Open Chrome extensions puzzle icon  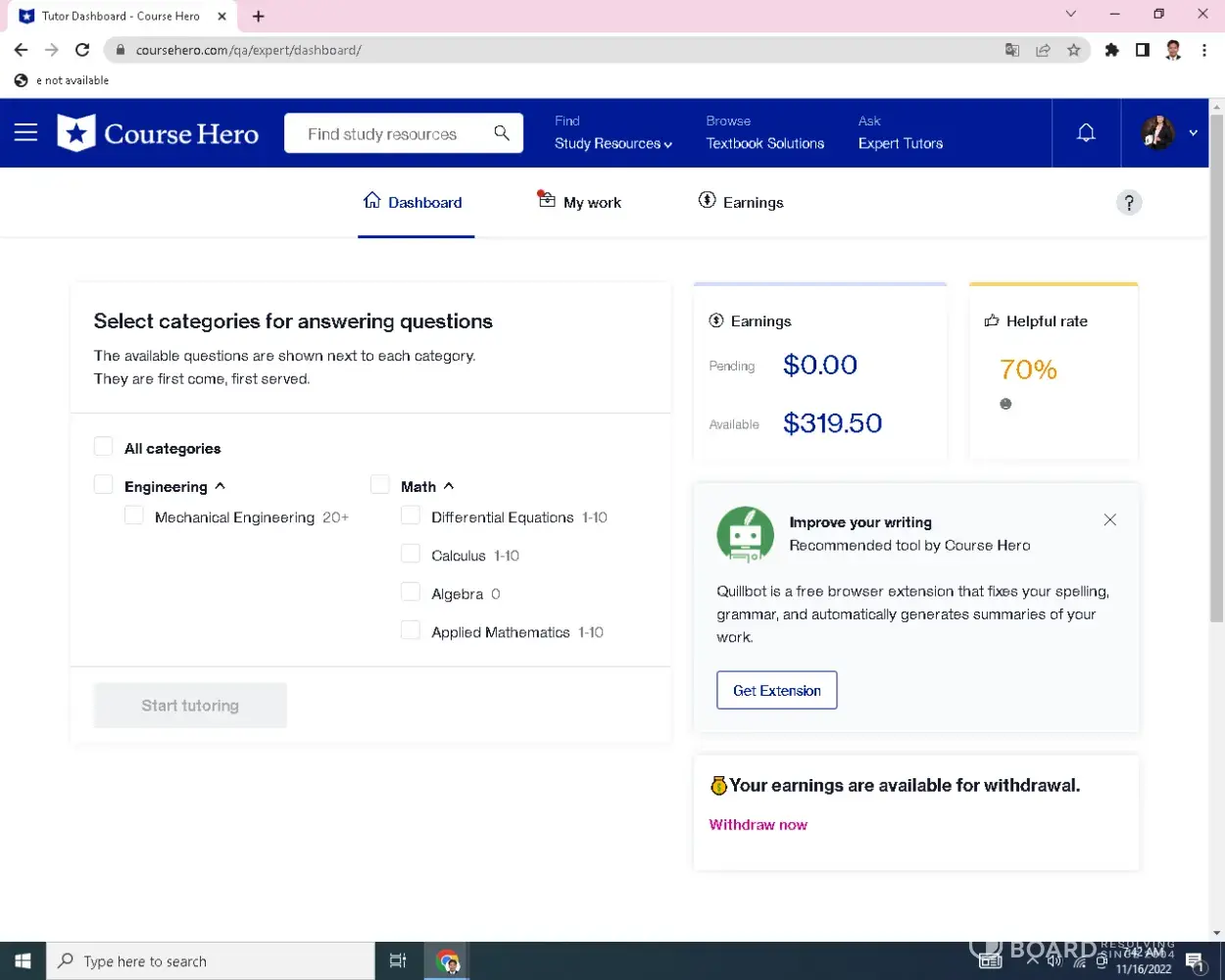coord(1111,50)
